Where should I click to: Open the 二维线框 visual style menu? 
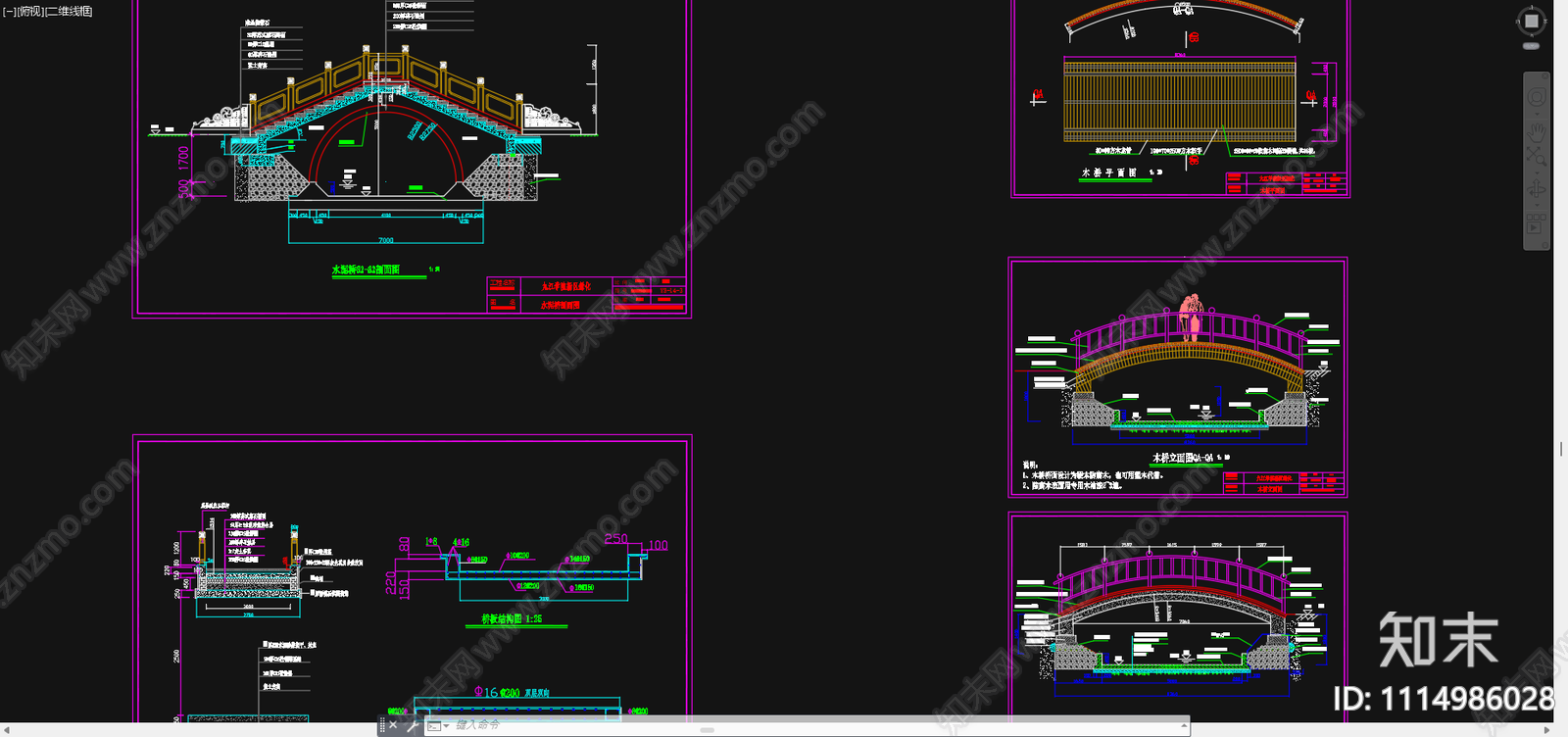69,12
